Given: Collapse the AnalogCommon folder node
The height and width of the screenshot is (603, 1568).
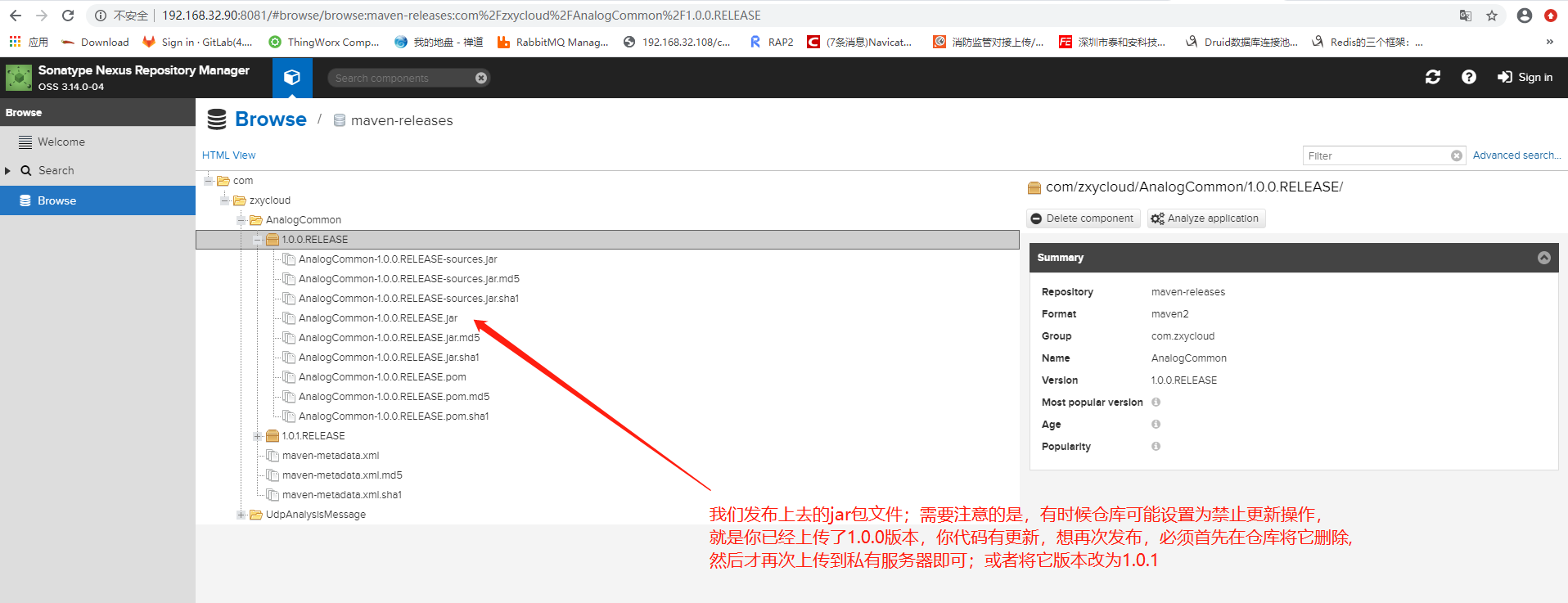Looking at the screenshot, I should [241, 220].
